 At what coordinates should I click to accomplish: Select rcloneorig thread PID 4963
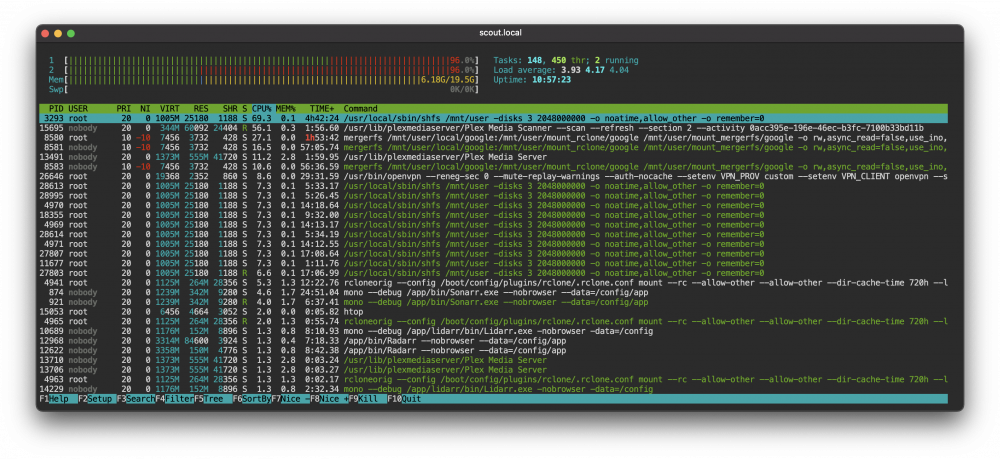pos(493,379)
